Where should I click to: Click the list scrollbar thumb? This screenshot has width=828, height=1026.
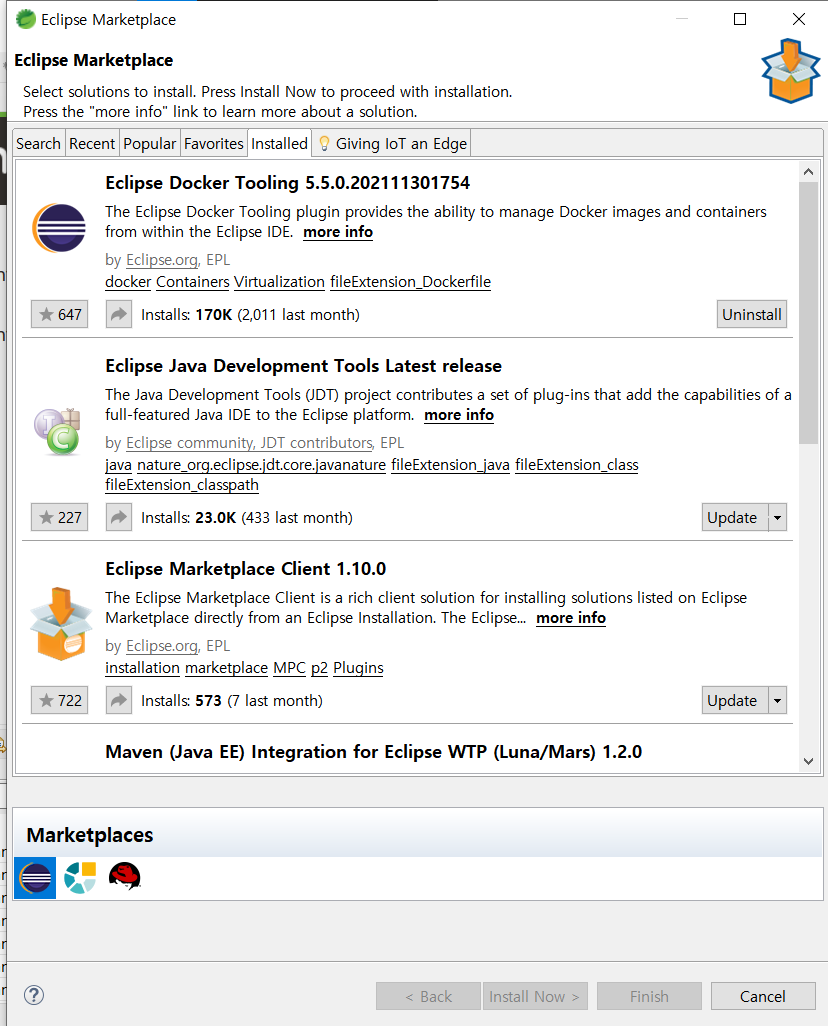[x=808, y=313]
